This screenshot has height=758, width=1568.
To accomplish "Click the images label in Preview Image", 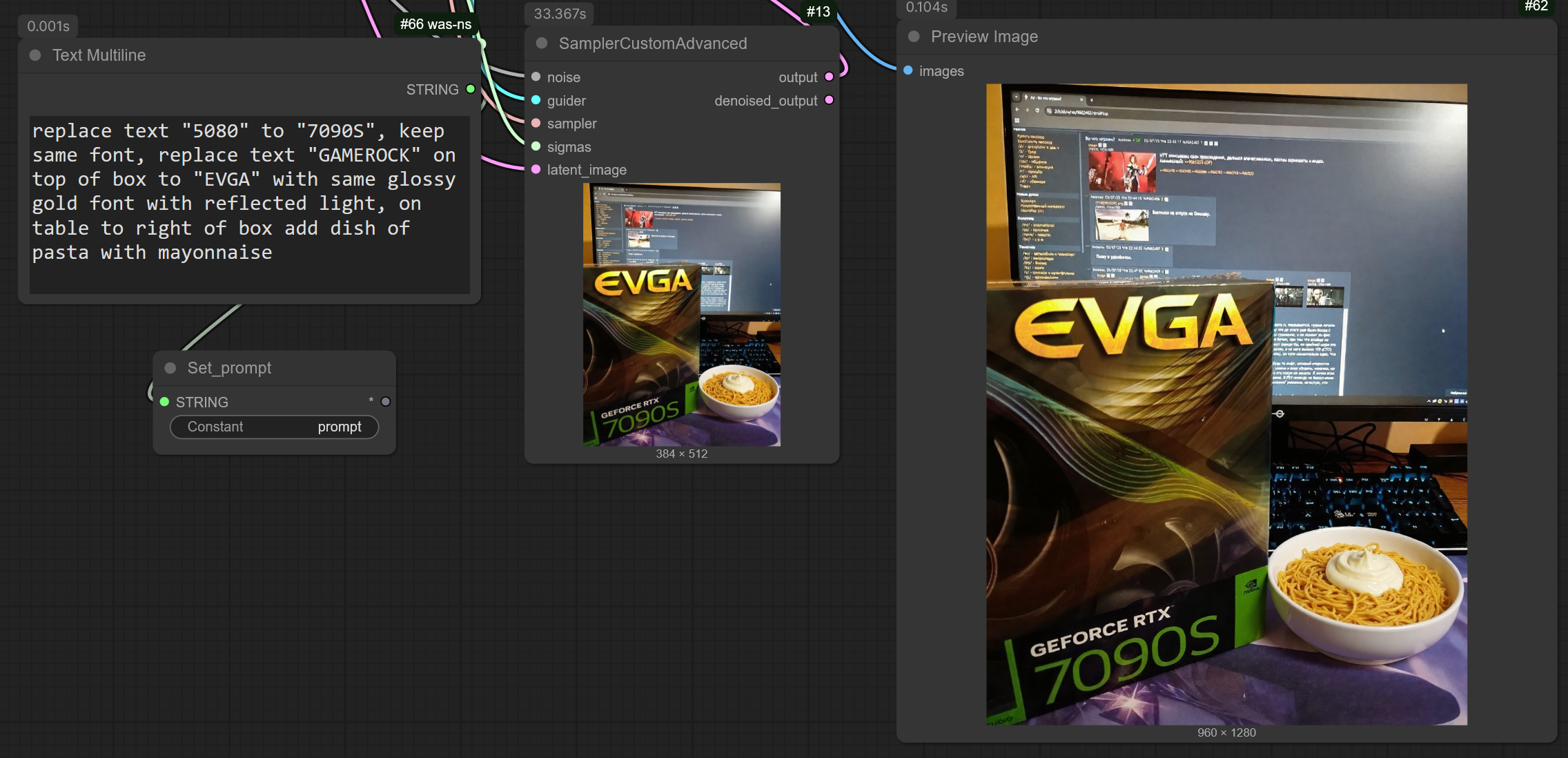I will 941,71.
